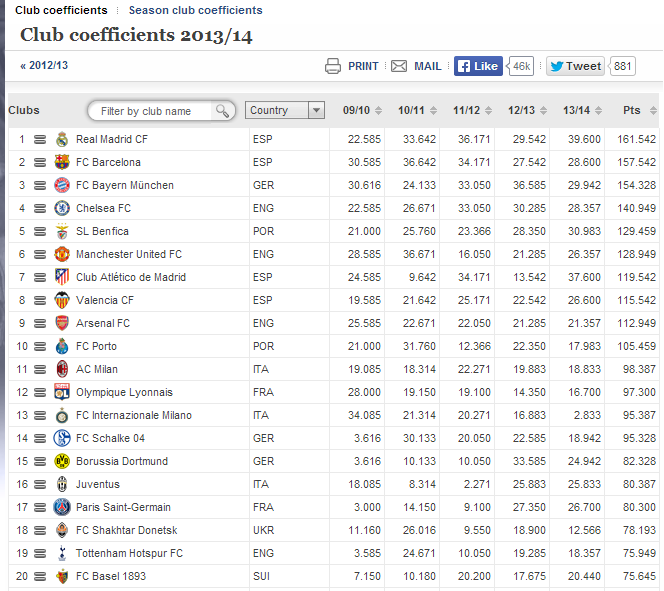Image resolution: width=664 pixels, height=591 pixels.
Task: Click the Paris Saint-Germain crest icon
Action: point(62,507)
